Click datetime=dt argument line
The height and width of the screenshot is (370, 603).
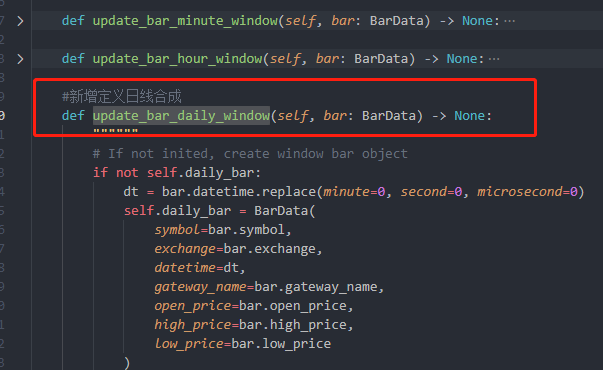(x=200, y=268)
